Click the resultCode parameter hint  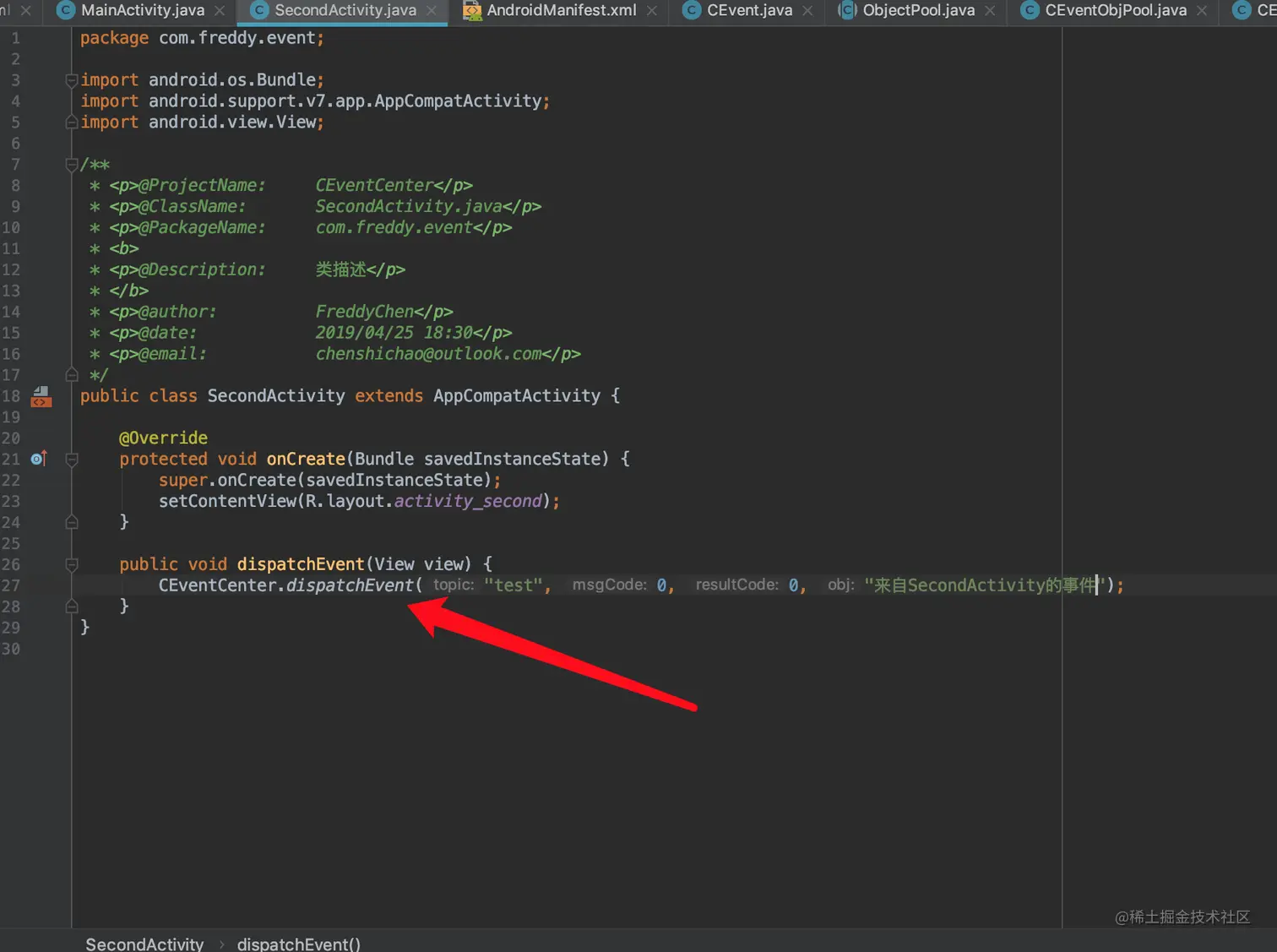coord(737,585)
